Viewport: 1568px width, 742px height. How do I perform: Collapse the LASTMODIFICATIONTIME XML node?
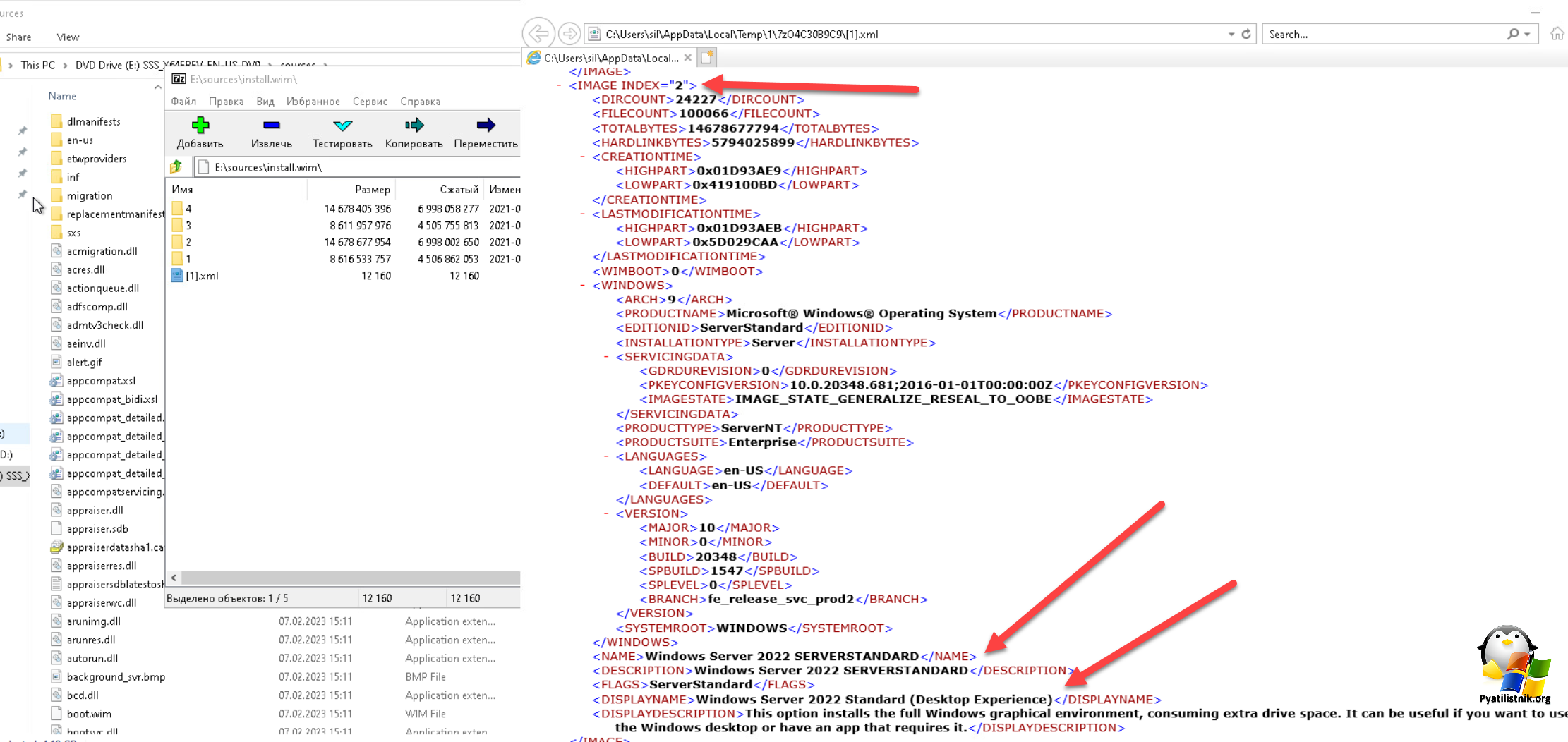tap(582, 214)
